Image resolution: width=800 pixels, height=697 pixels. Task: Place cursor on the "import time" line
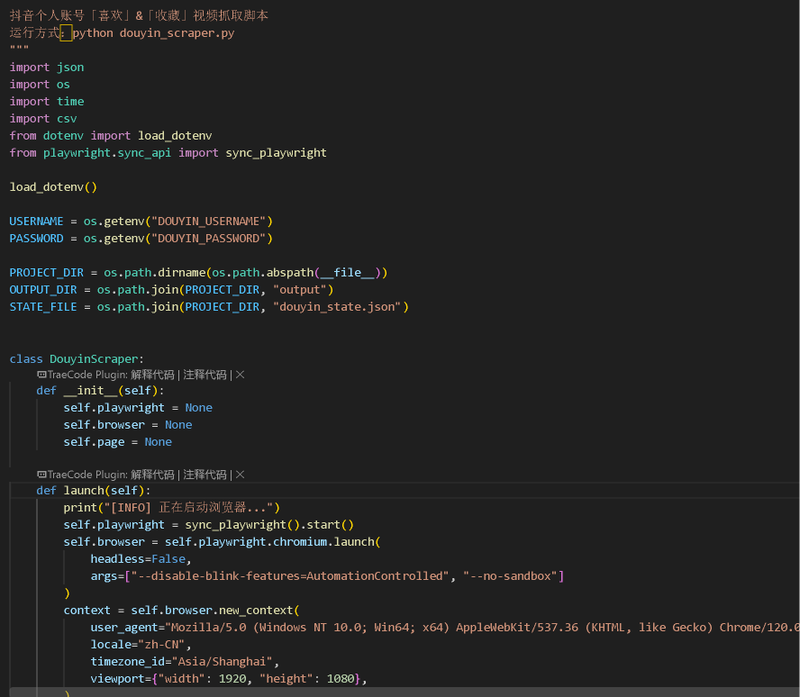point(47,102)
